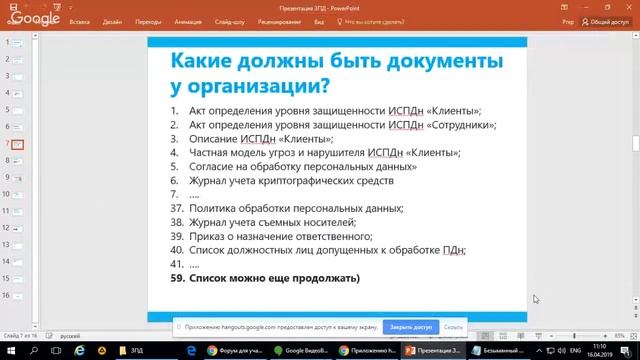
Task: Switch to Reading view icon
Action: pos(521,336)
